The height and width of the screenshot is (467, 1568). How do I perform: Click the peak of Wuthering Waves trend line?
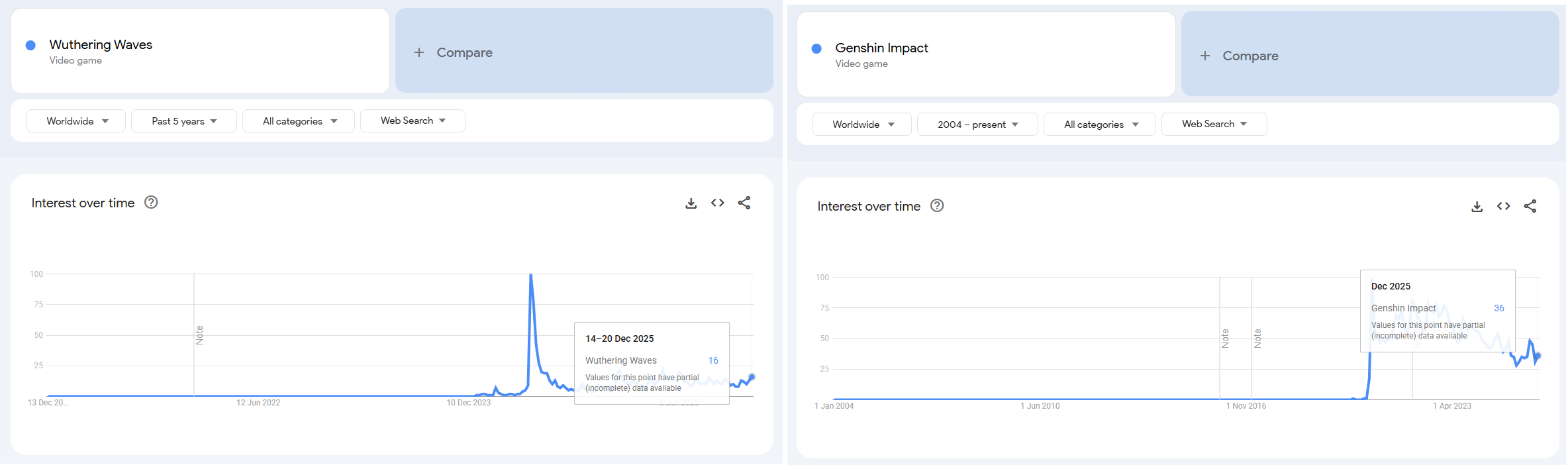coord(531,275)
